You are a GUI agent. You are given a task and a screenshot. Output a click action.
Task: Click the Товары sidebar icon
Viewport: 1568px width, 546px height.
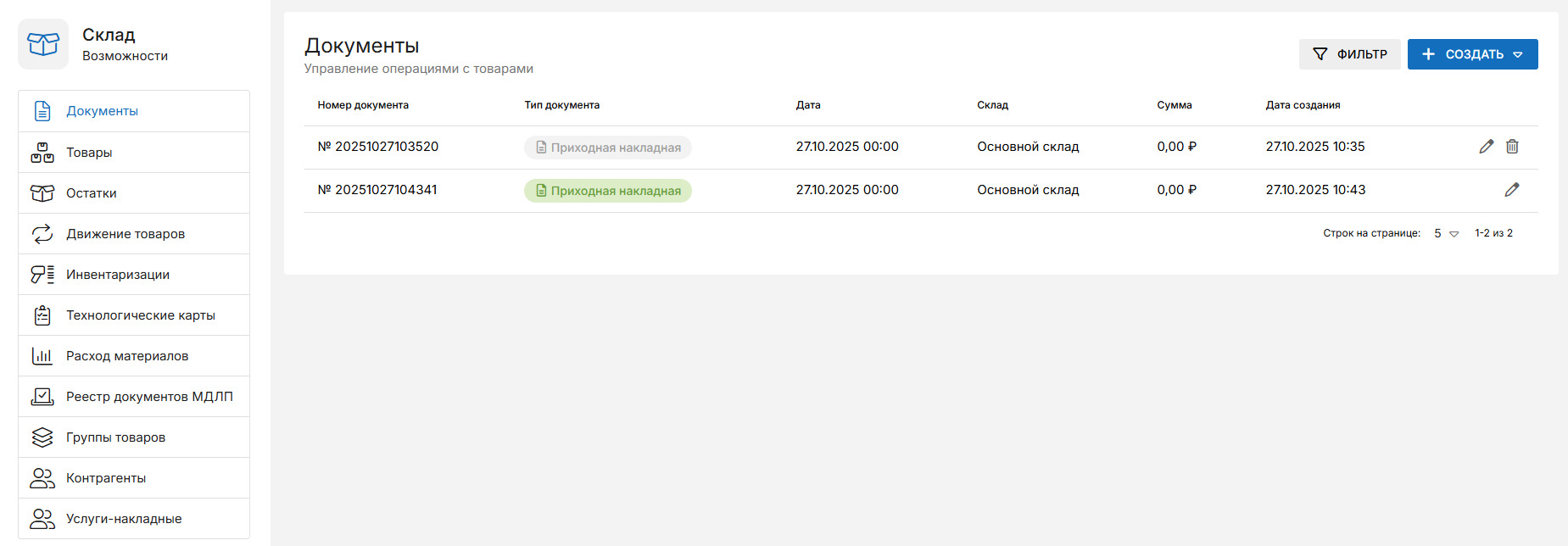[x=42, y=153]
